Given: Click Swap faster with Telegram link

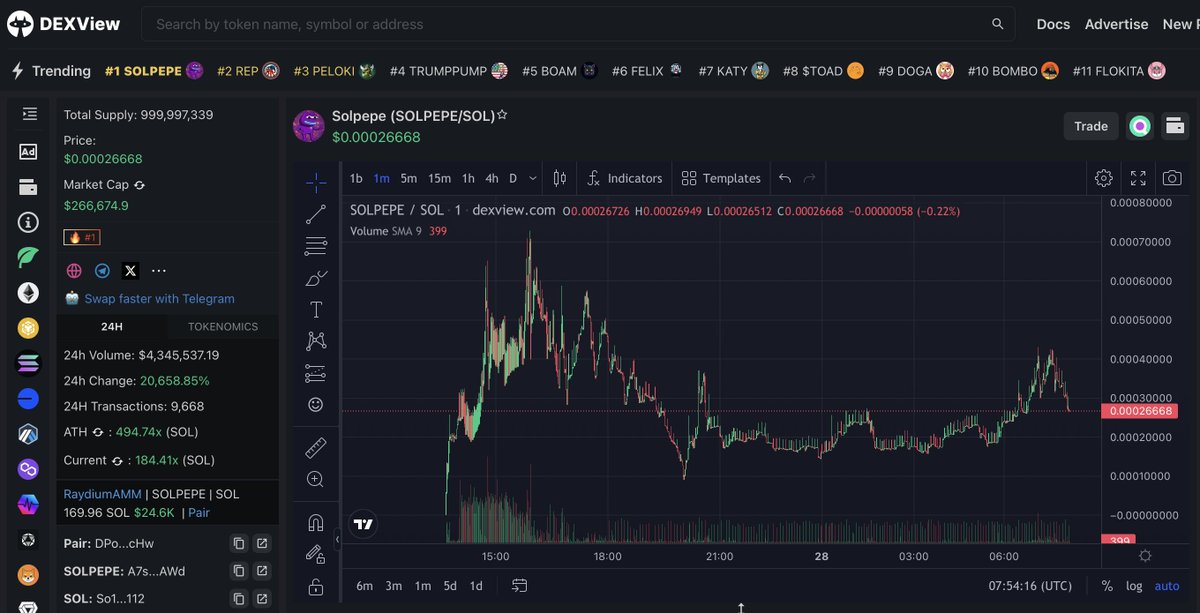Looking at the screenshot, I should 160,298.
